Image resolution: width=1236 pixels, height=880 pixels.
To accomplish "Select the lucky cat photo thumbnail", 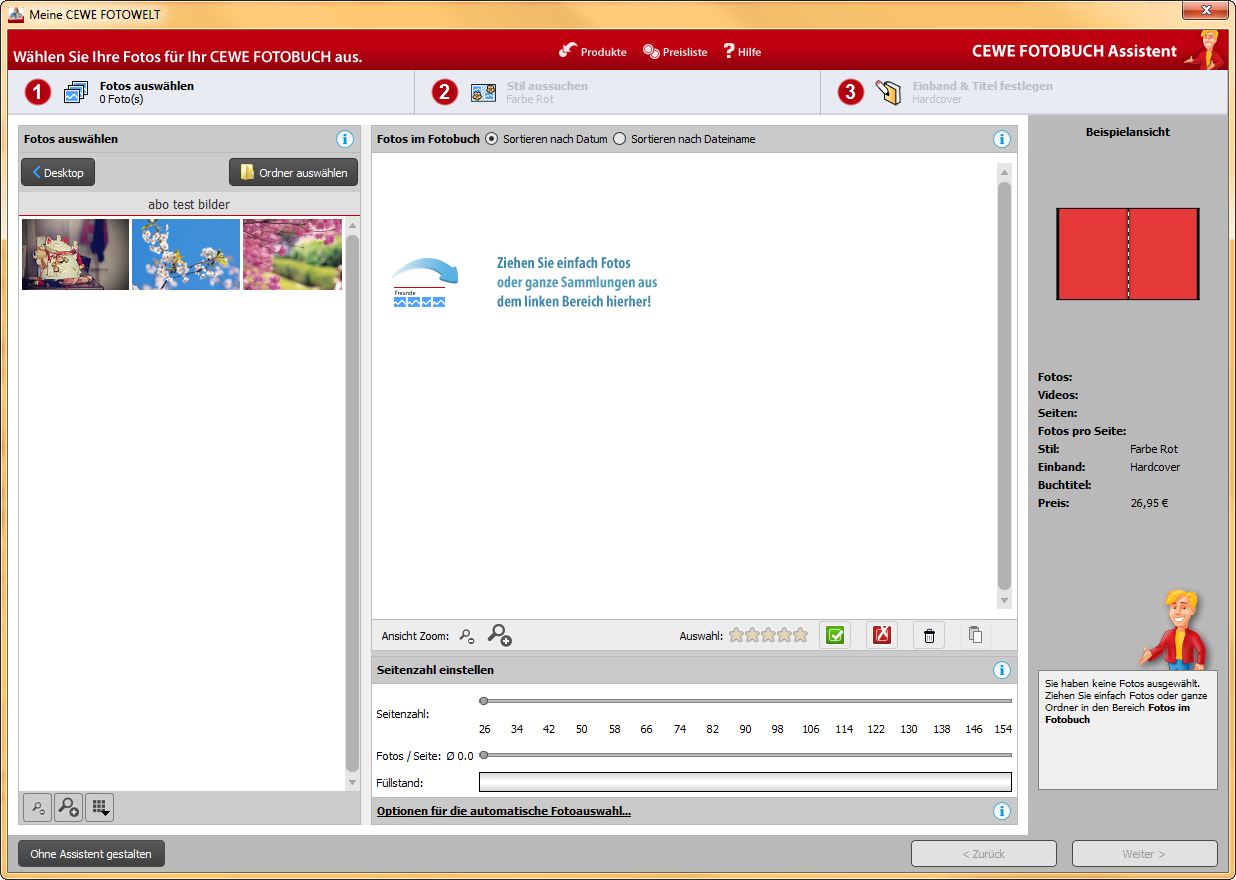I will pyautogui.click(x=75, y=255).
